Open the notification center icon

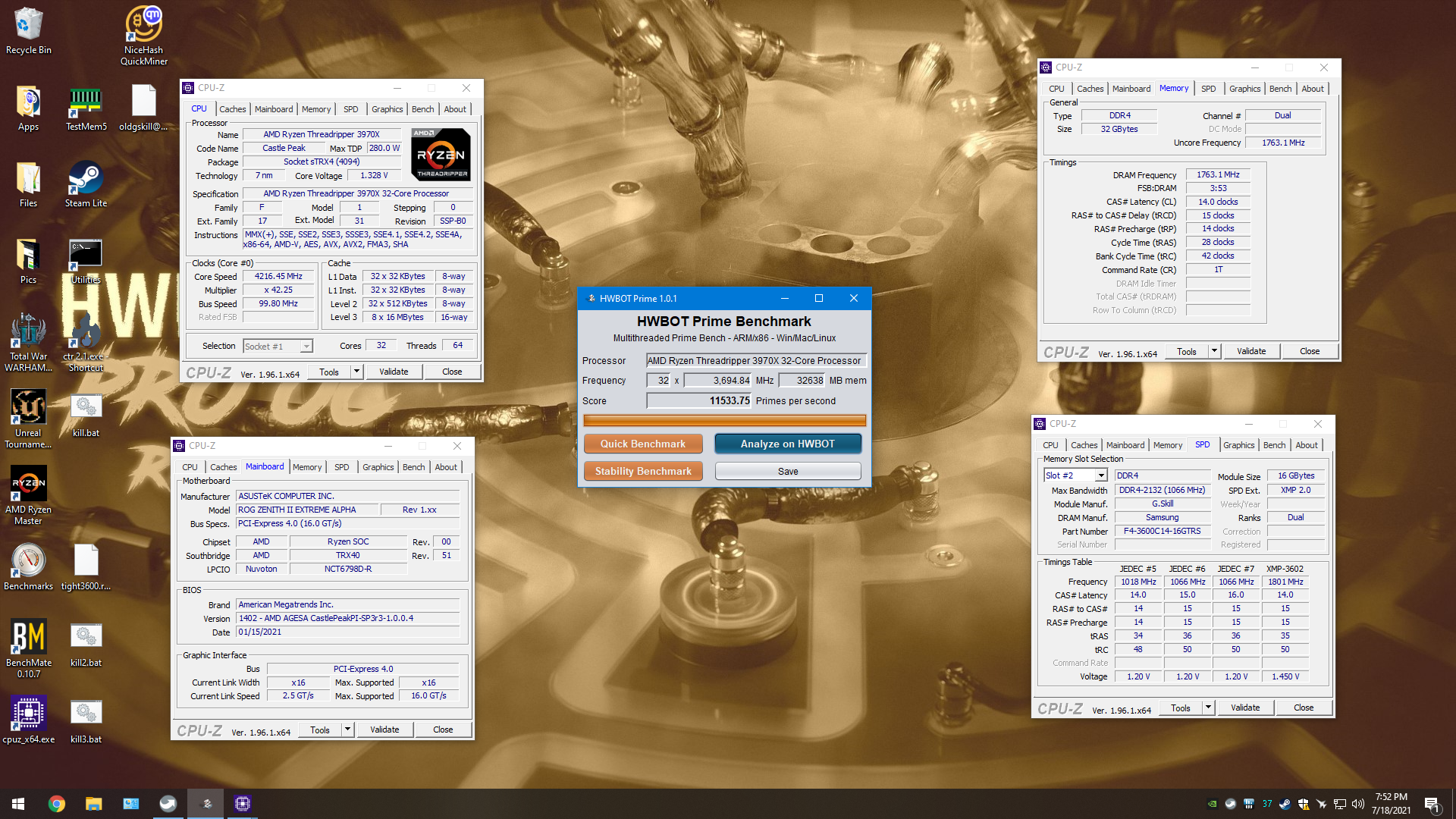coord(1432,804)
